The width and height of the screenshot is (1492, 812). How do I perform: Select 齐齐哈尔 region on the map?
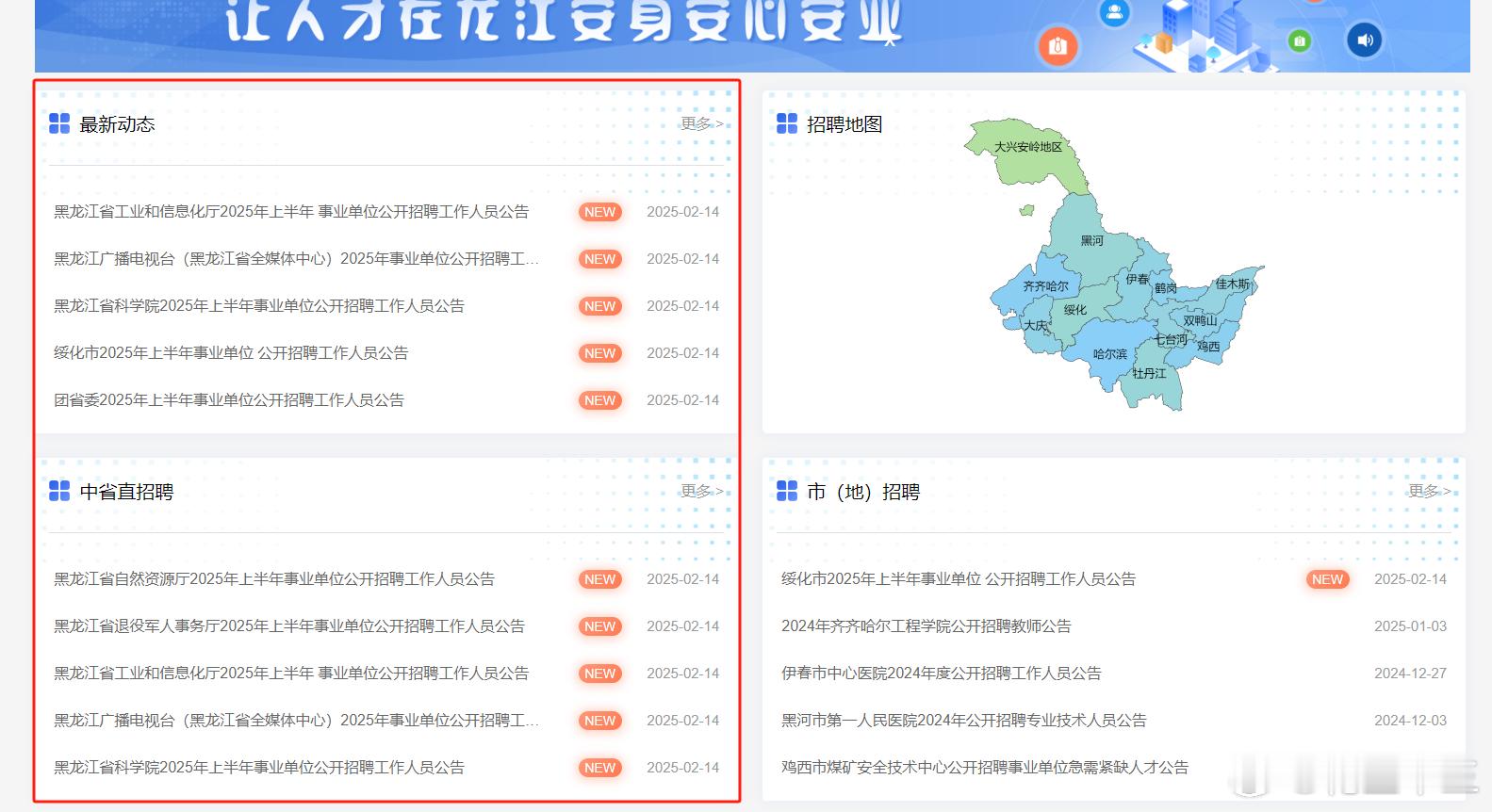[1046, 286]
